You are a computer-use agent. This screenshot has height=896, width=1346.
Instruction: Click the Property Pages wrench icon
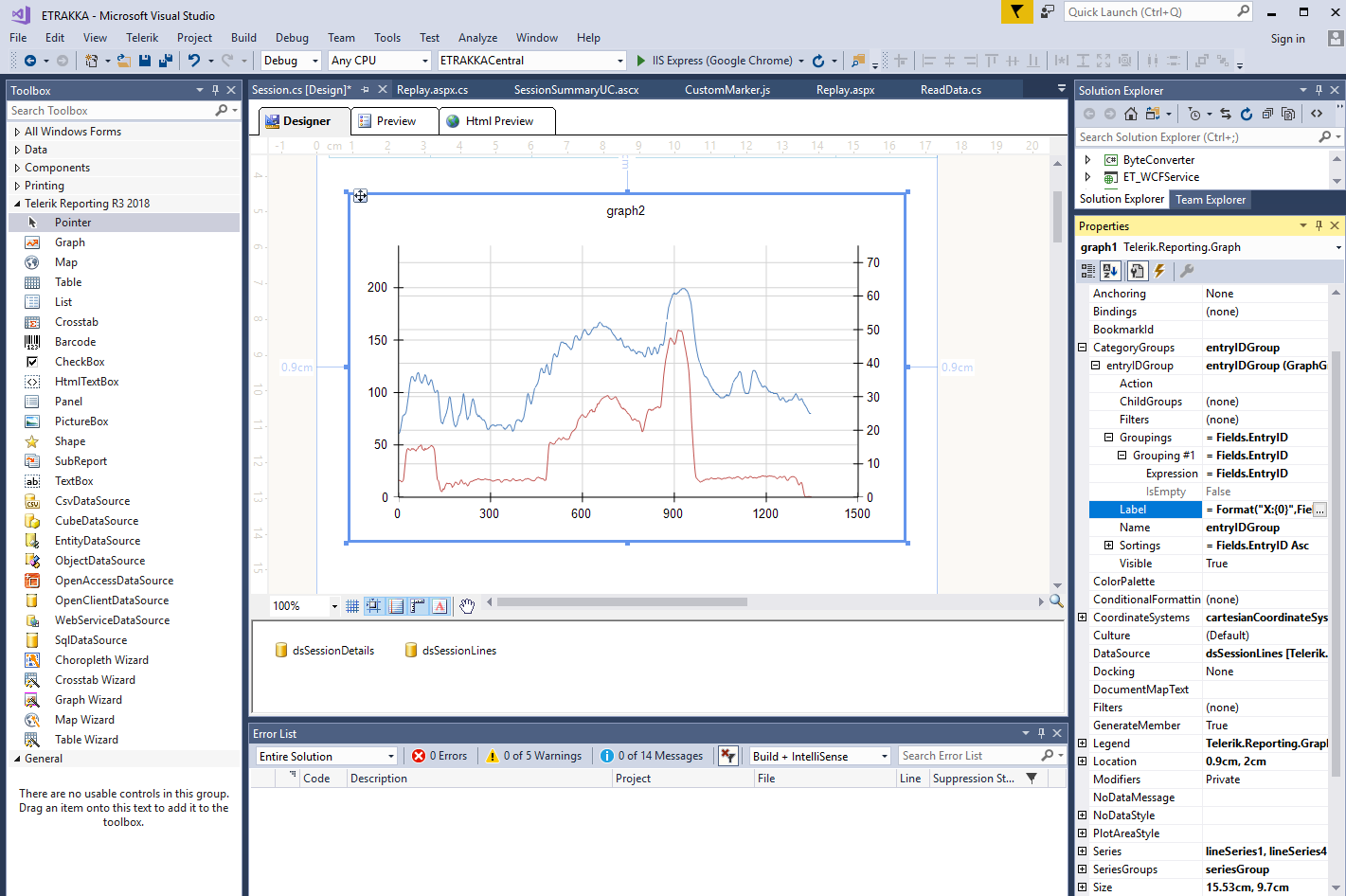(1186, 271)
